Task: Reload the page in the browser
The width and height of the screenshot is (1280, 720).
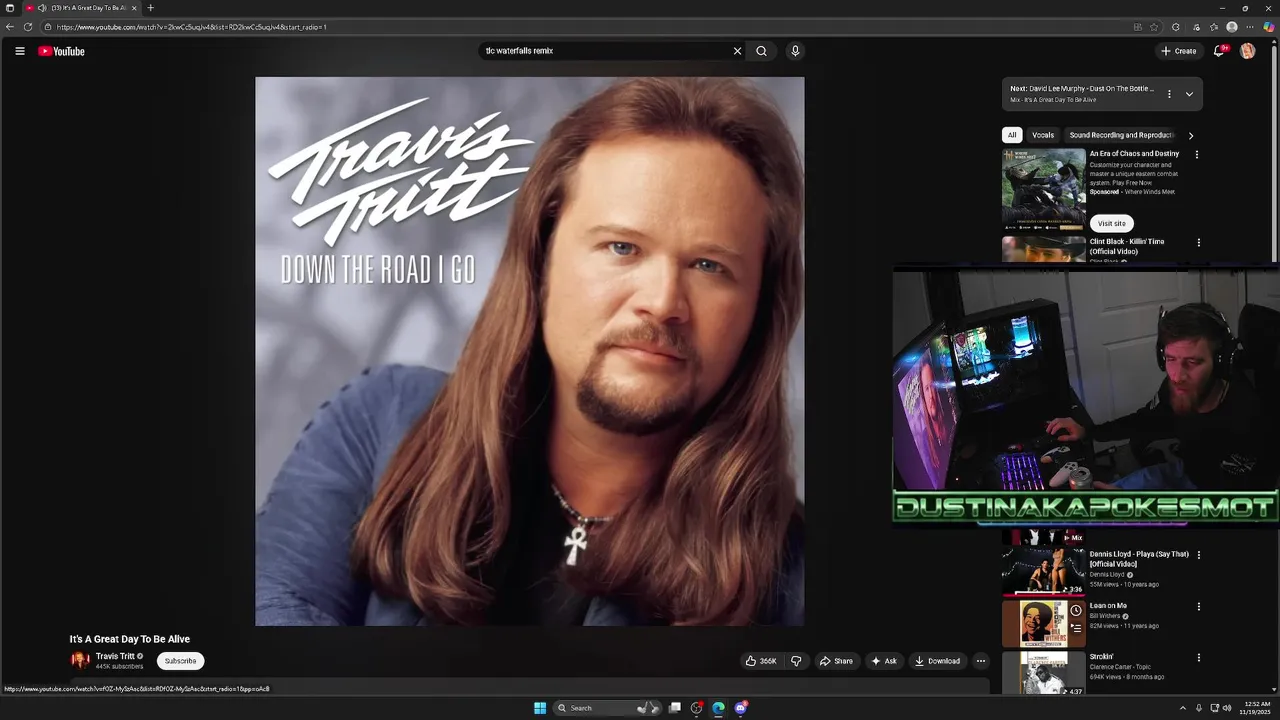Action: point(28,27)
